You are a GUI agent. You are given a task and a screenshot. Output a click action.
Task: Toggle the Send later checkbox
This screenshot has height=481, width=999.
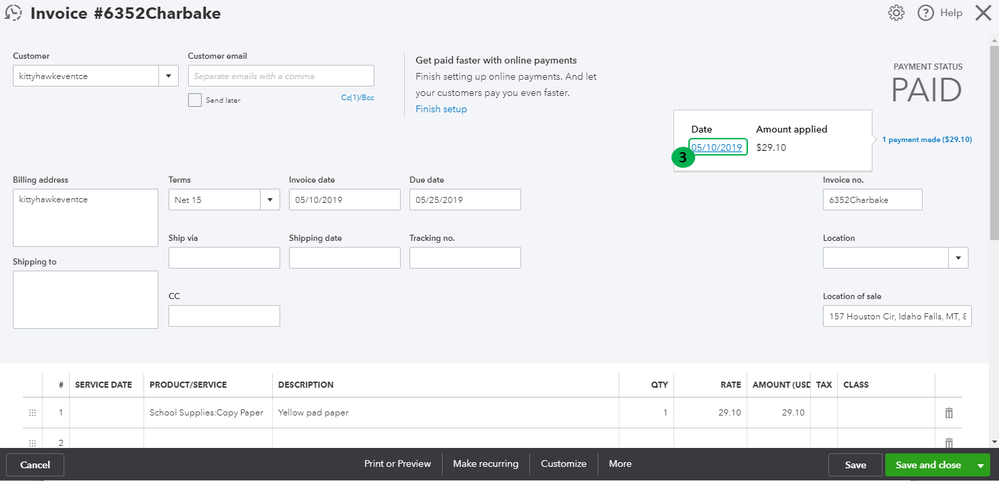pyautogui.click(x=195, y=100)
